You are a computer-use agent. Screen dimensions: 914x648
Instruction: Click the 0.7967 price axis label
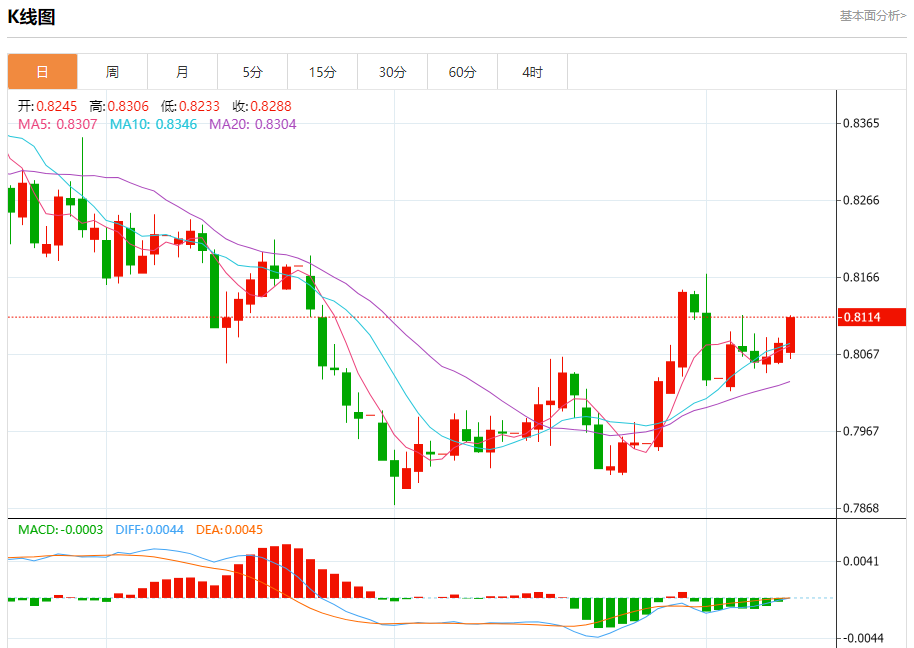[861, 431]
